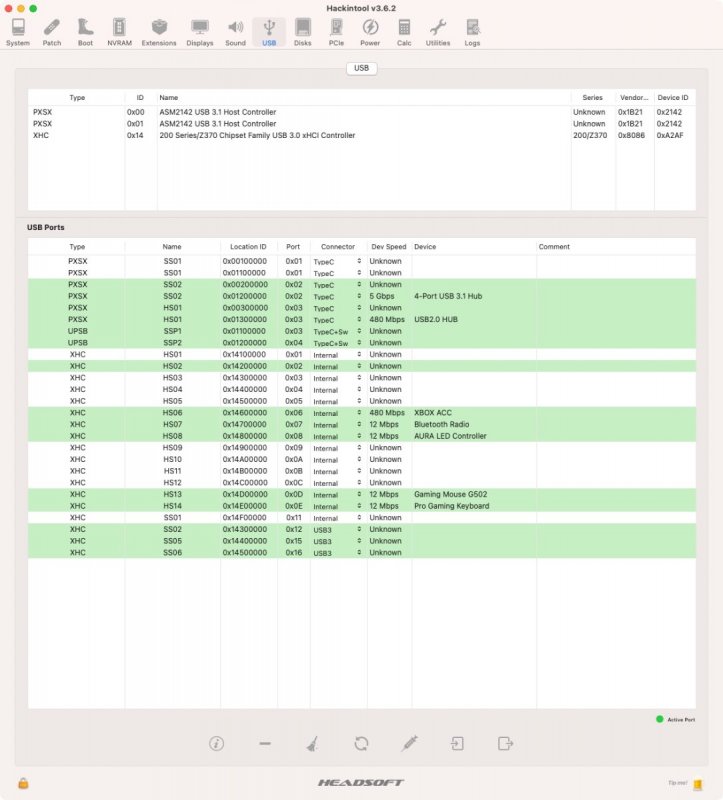Image resolution: width=723 pixels, height=800 pixels.
Task: Select the Bluetooth Radio port row
Action: click(362, 424)
